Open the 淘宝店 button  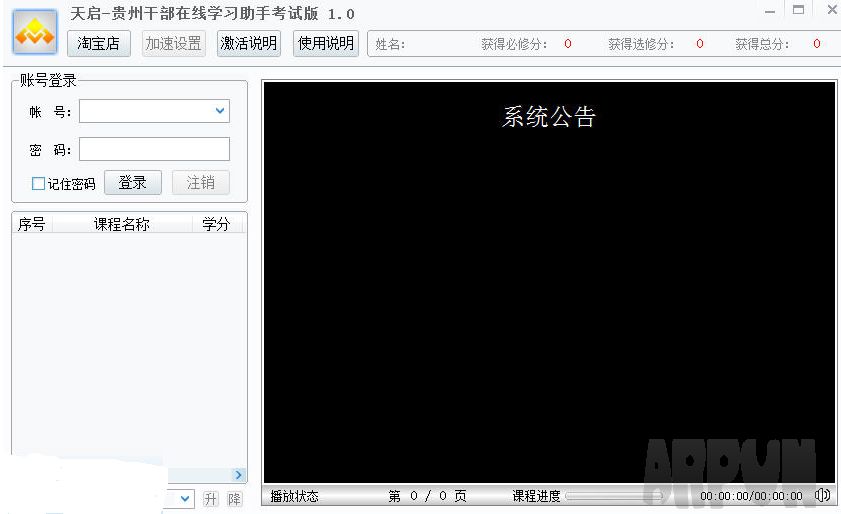99,43
